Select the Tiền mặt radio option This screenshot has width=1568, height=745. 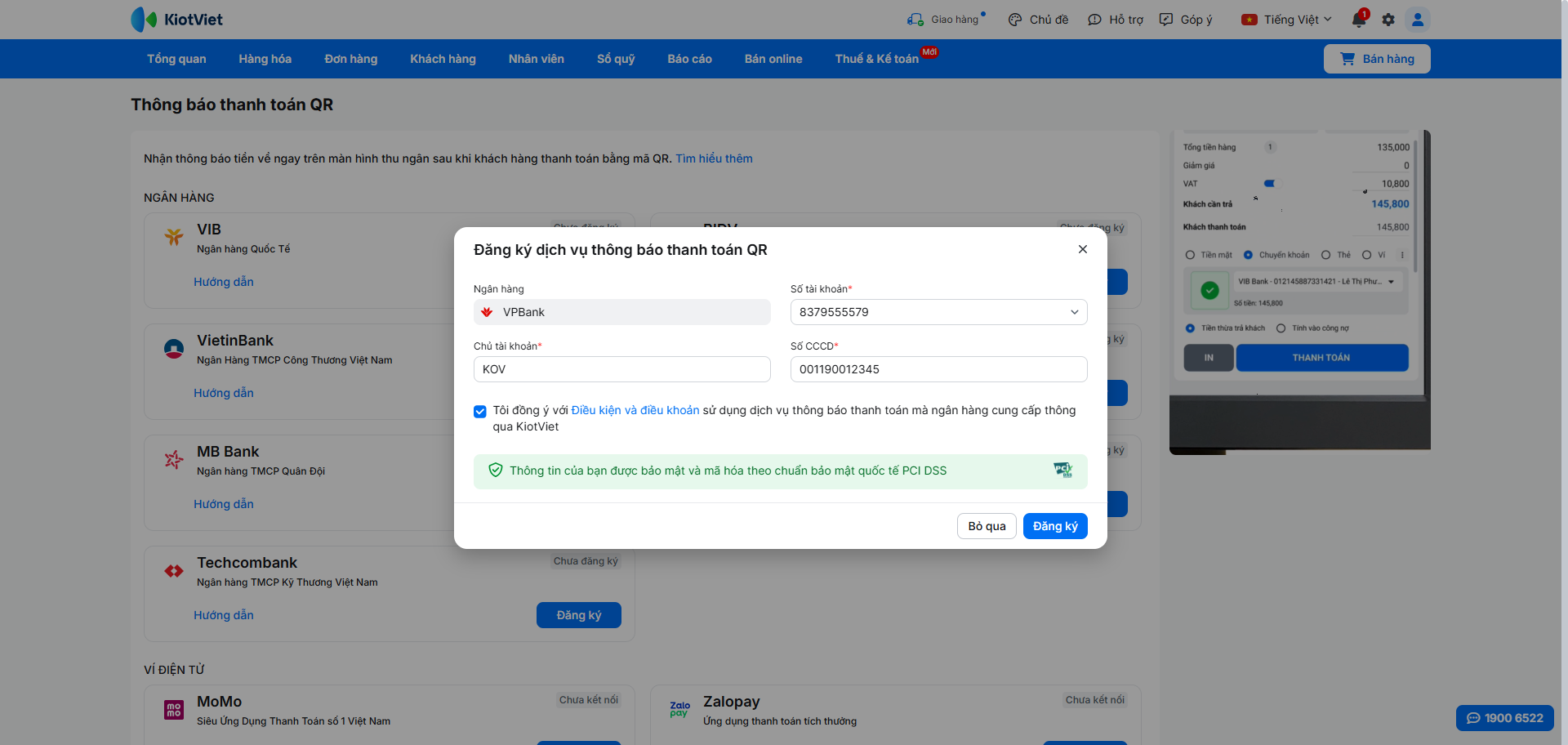pyautogui.click(x=1190, y=255)
